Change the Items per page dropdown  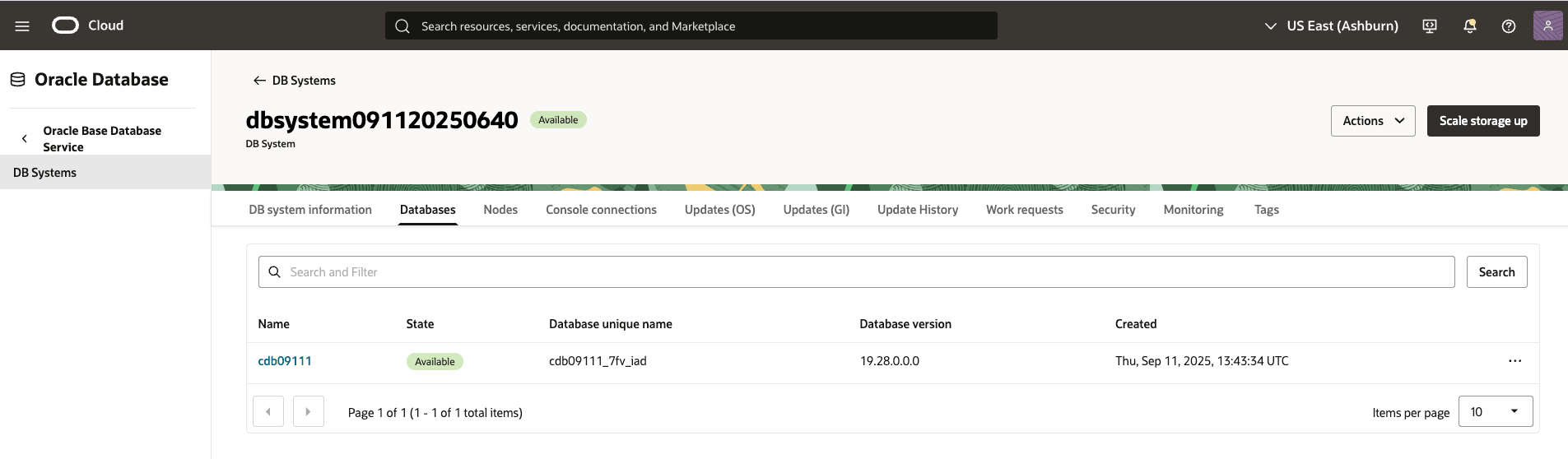click(x=1495, y=411)
